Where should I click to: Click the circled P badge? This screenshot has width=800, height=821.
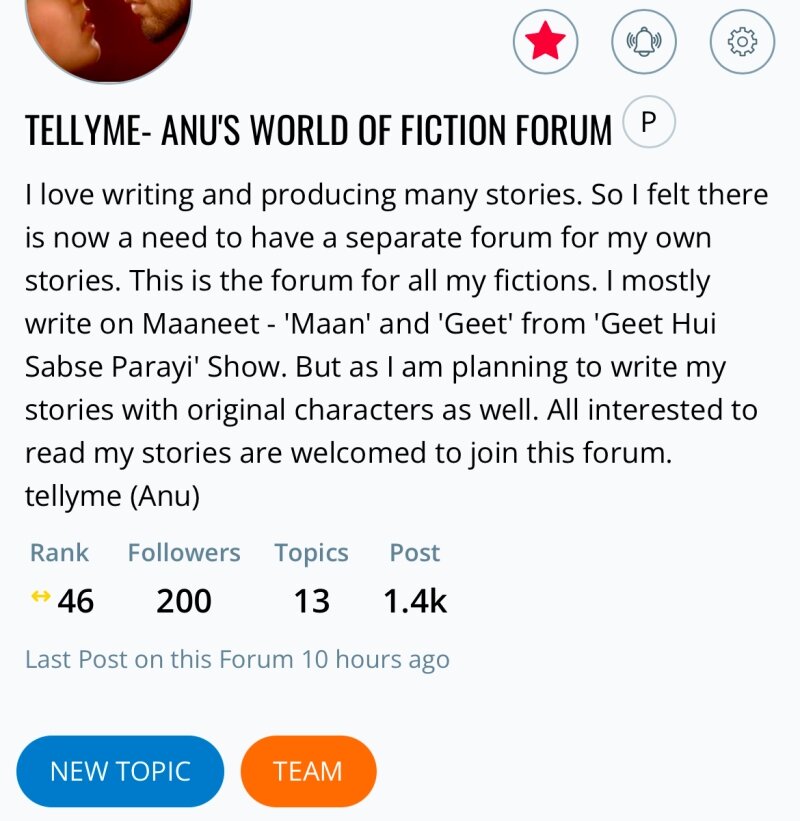[649, 124]
